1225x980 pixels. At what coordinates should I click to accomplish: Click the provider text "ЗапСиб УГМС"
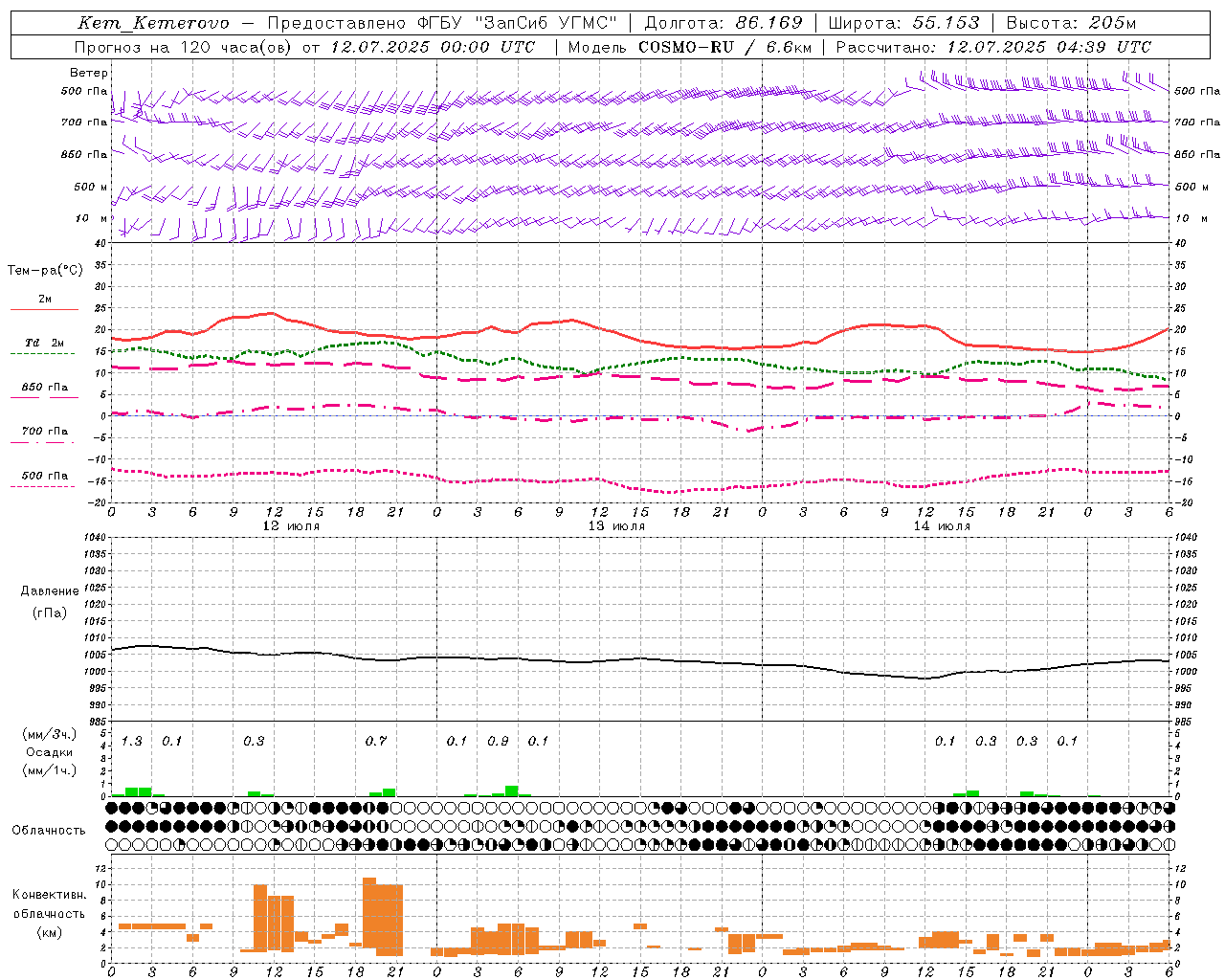pos(546,23)
